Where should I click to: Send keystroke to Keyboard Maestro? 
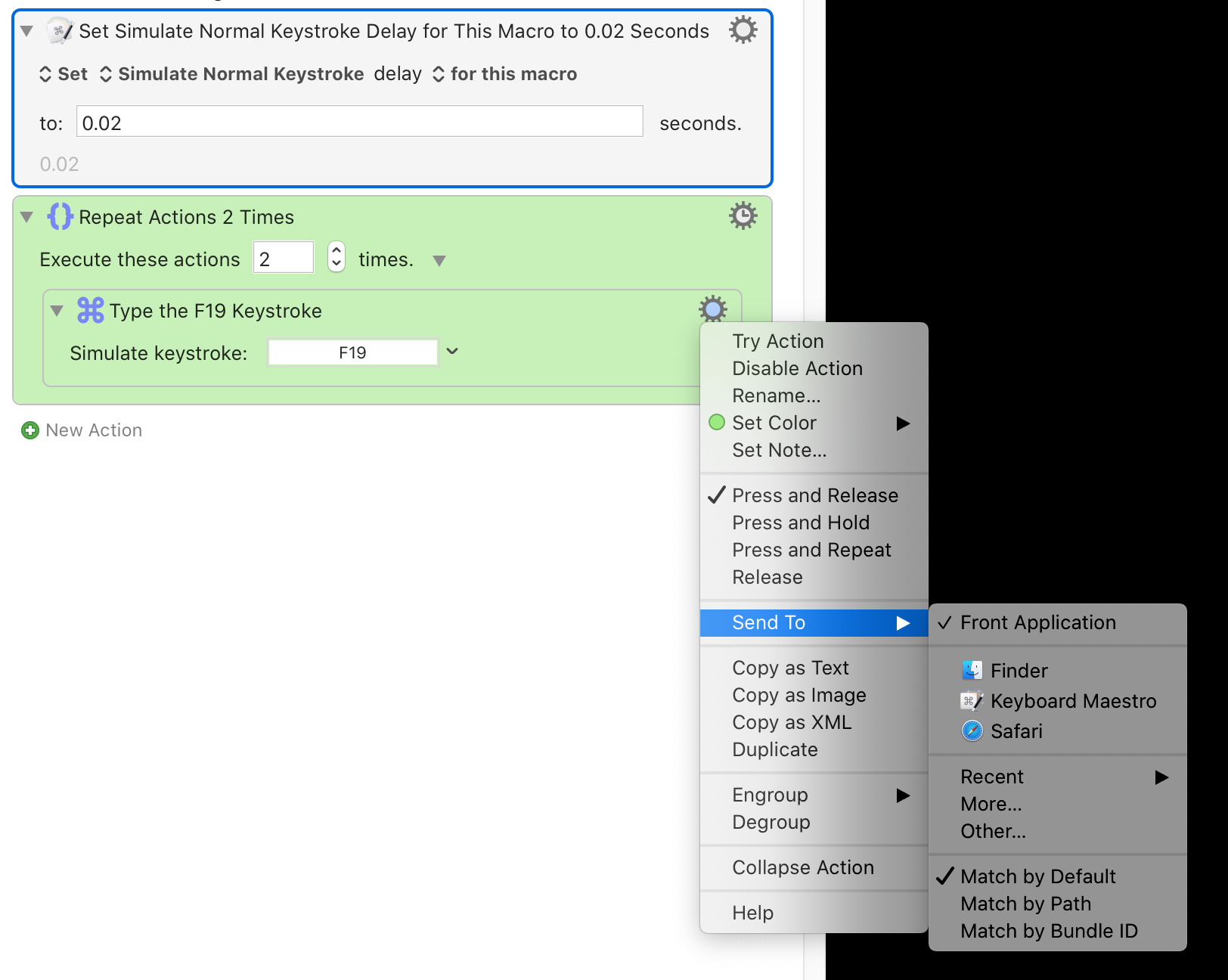pos(1057,701)
